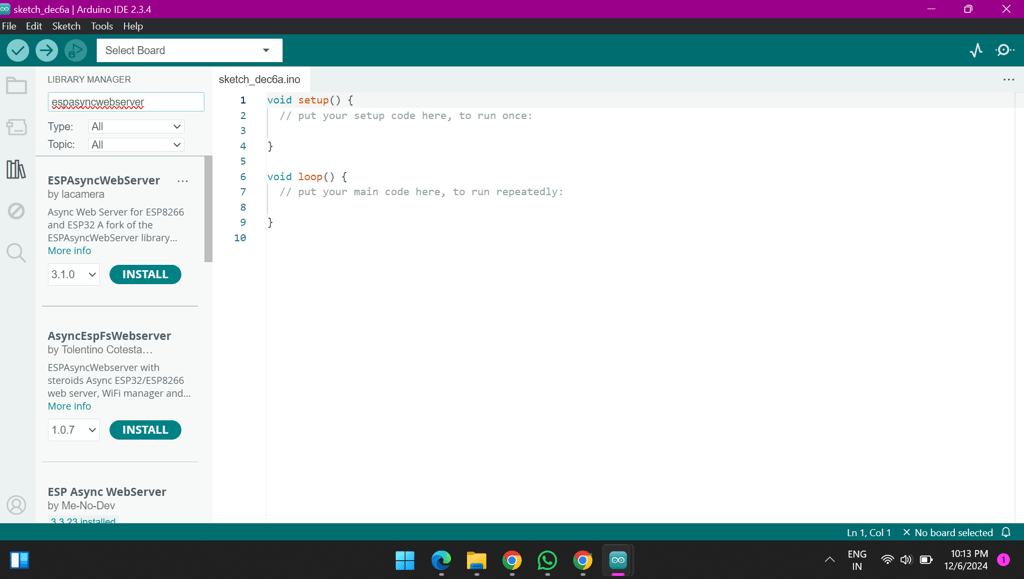1024x579 pixels.
Task: Click the ESP Async WebServer library title
Action: pos(106,492)
